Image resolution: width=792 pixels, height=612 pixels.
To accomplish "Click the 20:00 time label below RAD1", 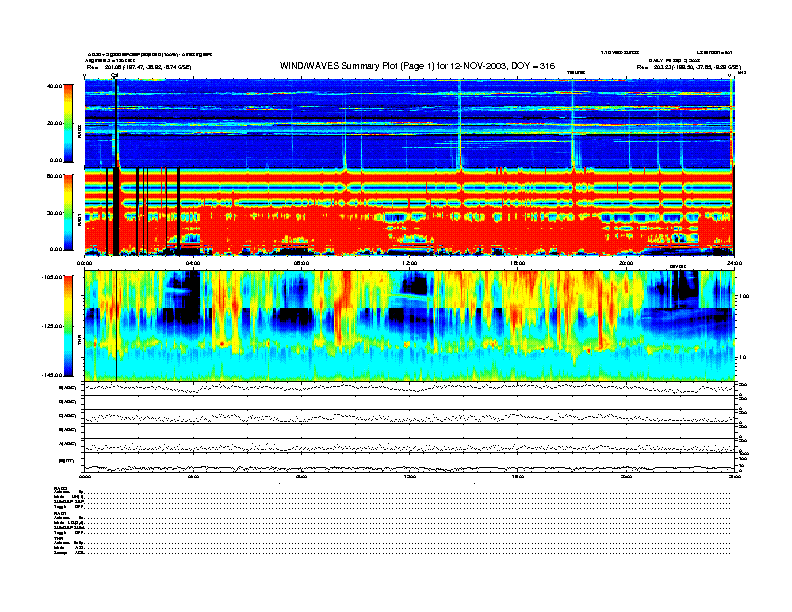I will [x=626, y=263].
